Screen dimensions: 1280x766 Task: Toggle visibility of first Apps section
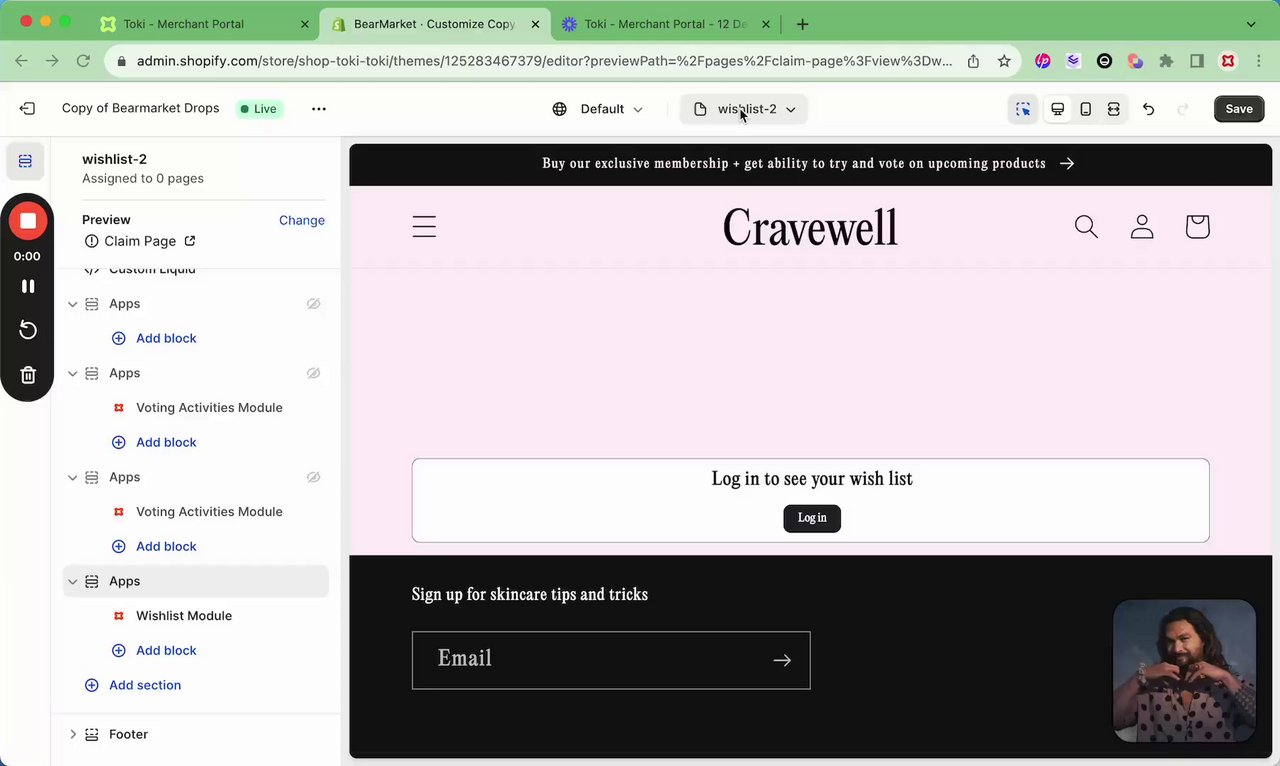pyautogui.click(x=313, y=304)
